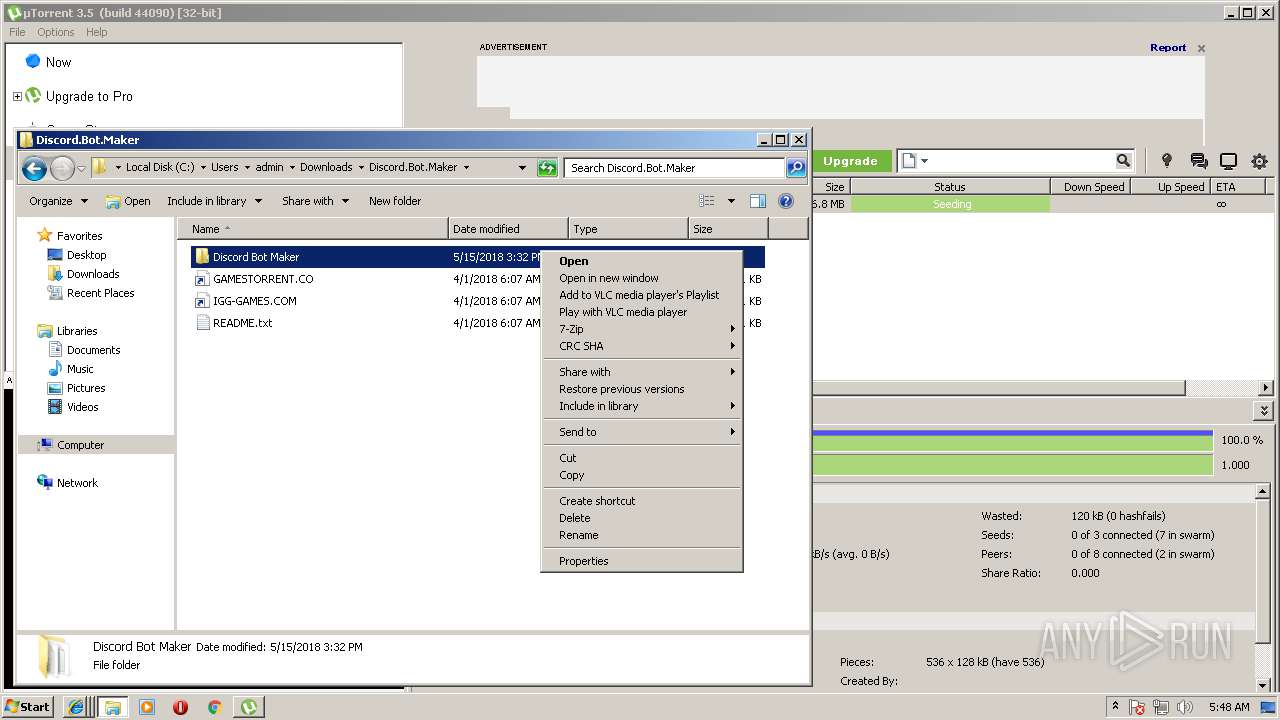The height and width of the screenshot is (720, 1280).
Task: Open the uTorrent chat bubbles icon
Action: 1199,161
